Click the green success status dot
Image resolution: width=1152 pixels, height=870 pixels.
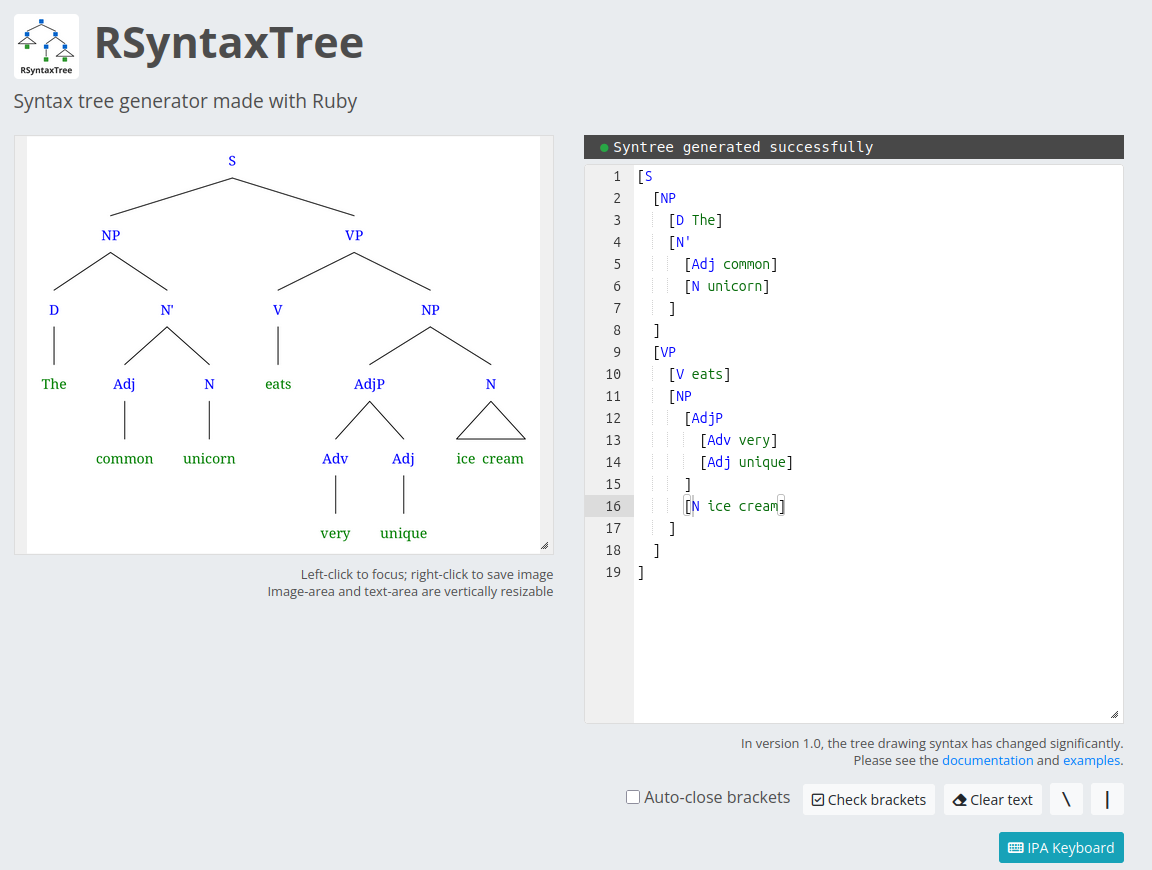(604, 148)
